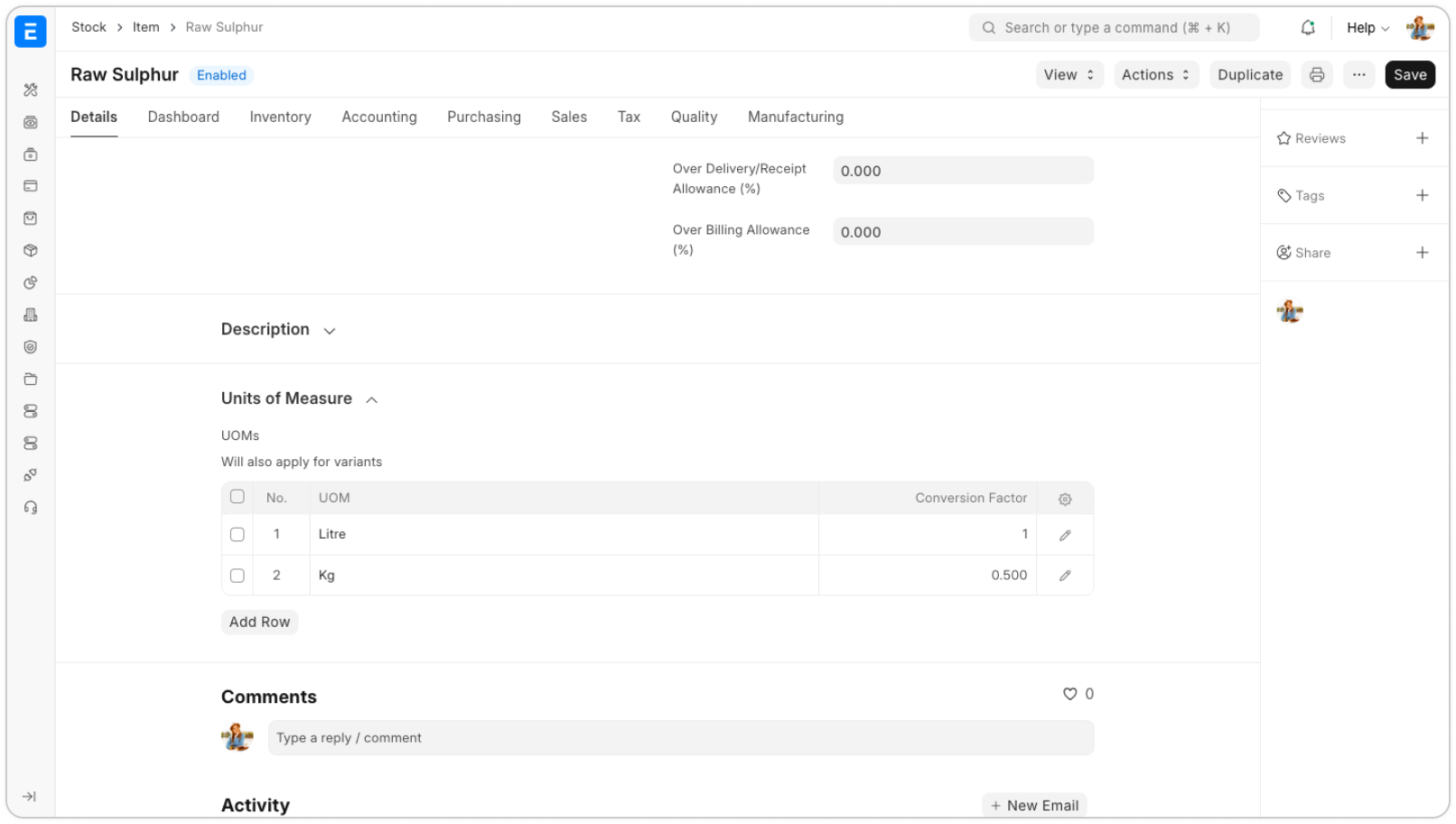Open the support headset icon in sidebar
Viewport: 1456px width, 824px height.
(x=31, y=508)
